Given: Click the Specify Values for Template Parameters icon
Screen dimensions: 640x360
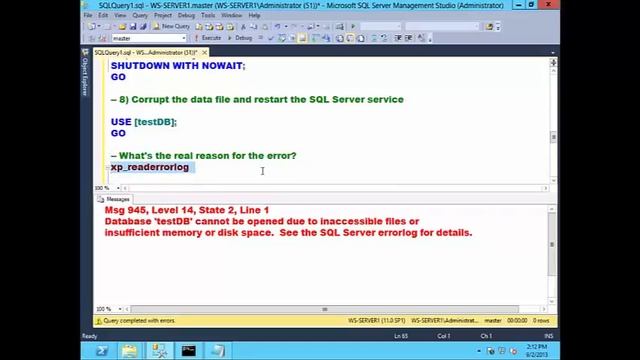Looking at the screenshot, I should tap(421, 38).
